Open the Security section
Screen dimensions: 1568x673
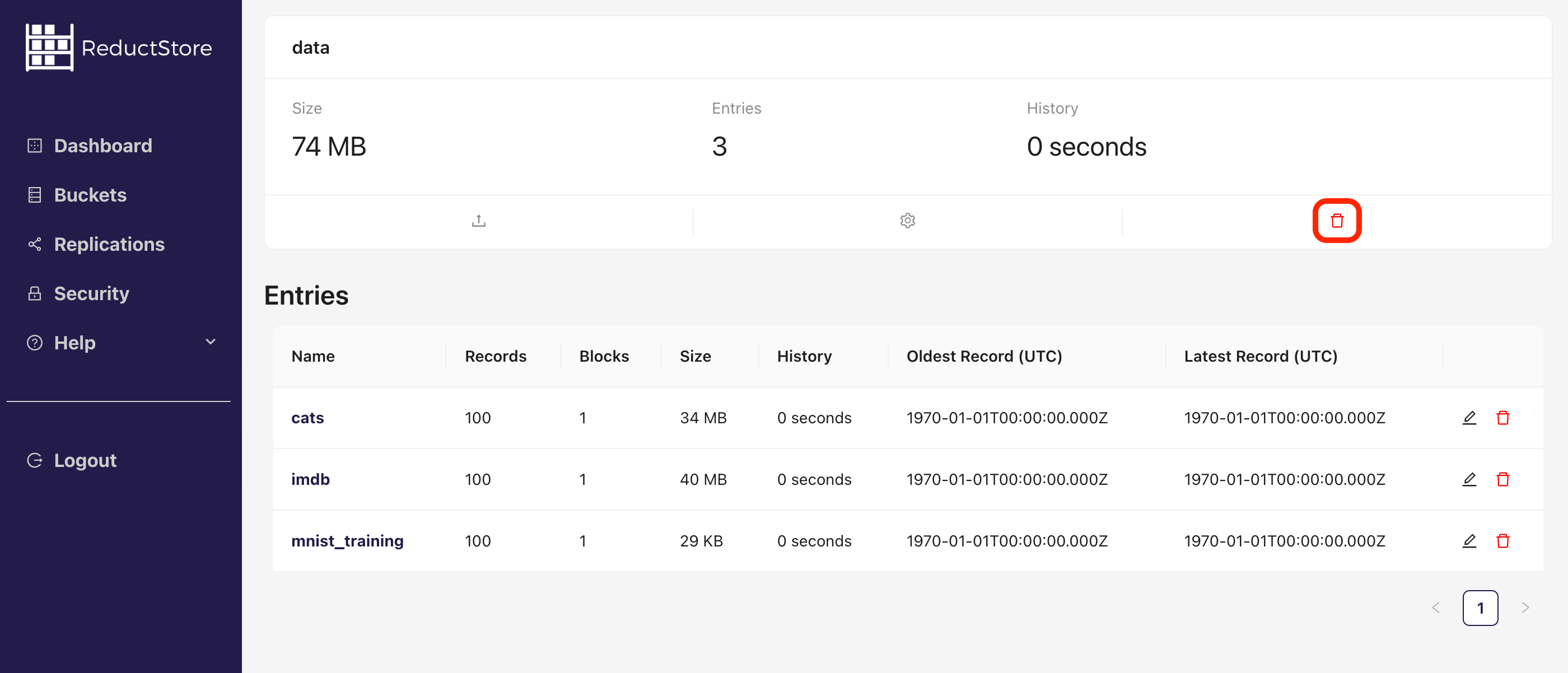[x=91, y=294]
